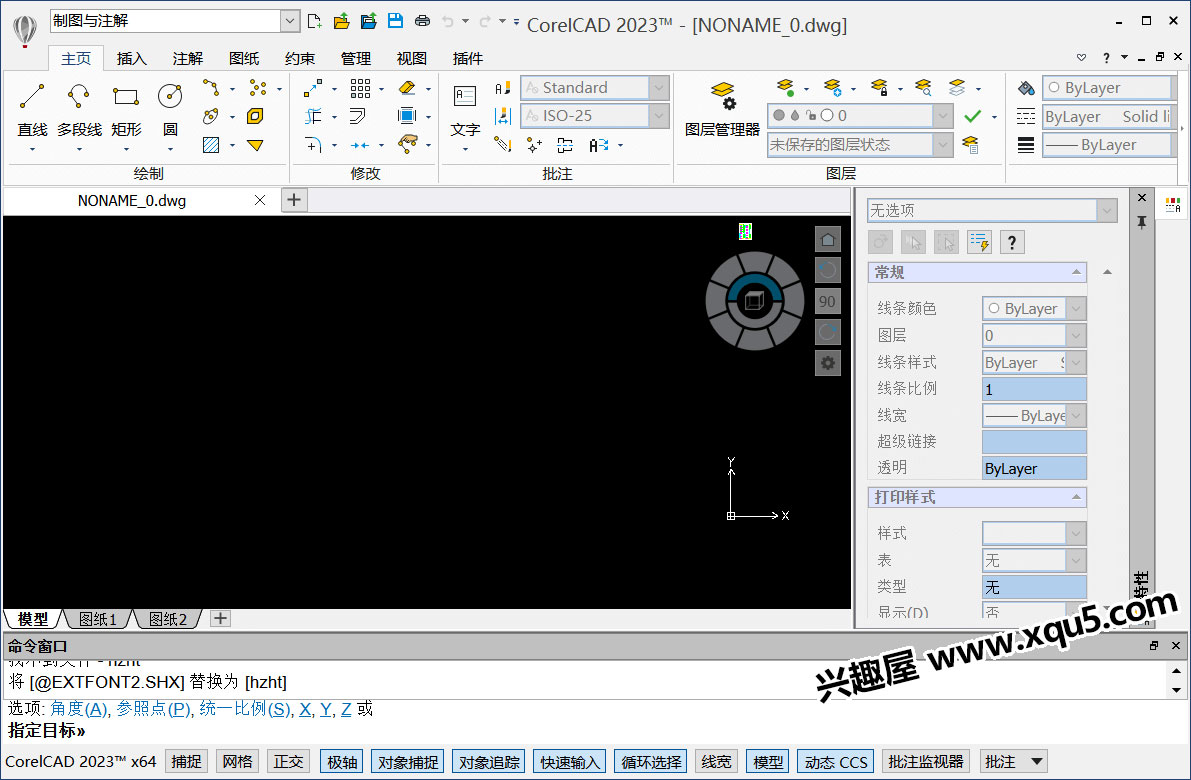The width and height of the screenshot is (1191, 780).
Task: Create a new document from toolbar
Action: (x=314, y=21)
